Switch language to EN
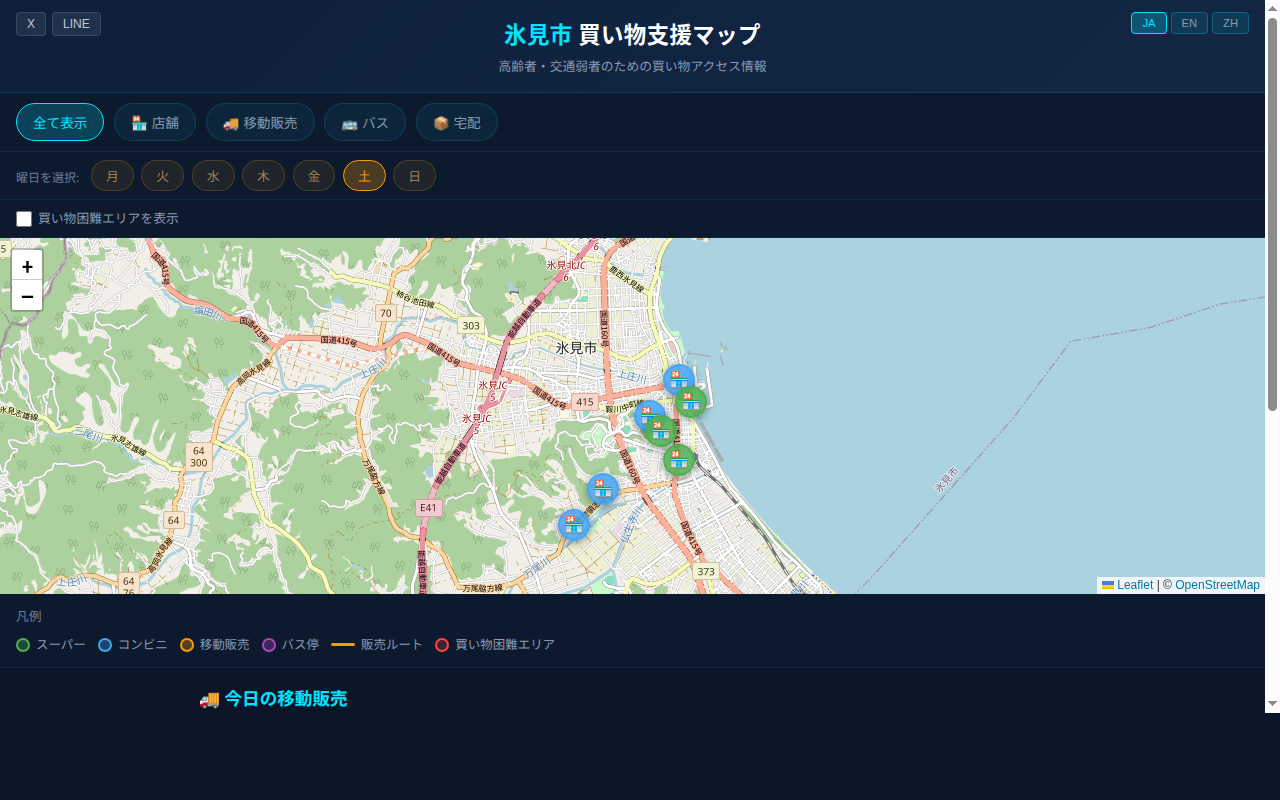The width and height of the screenshot is (1280, 800). tap(1189, 23)
